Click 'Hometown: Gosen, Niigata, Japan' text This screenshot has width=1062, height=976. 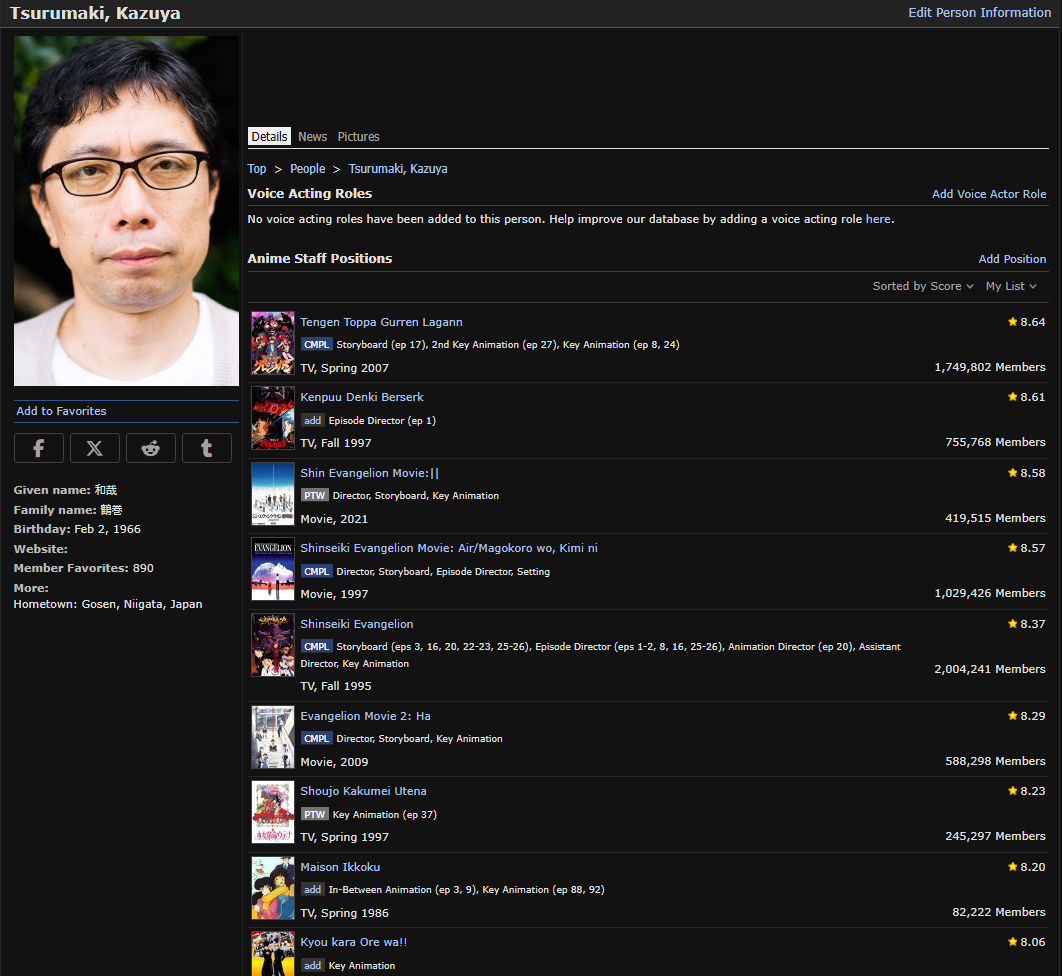pyautogui.click(x=108, y=604)
